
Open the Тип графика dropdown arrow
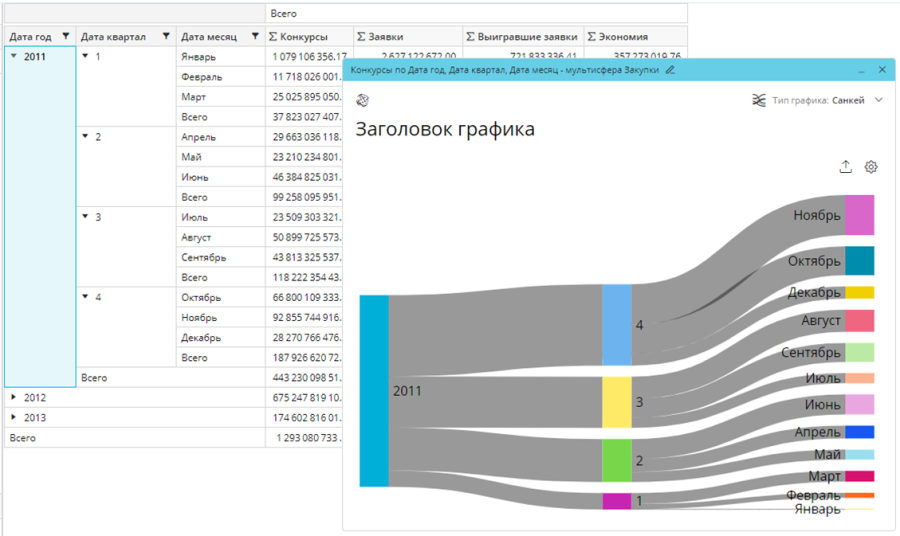pyautogui.click(x=879, y=100)
